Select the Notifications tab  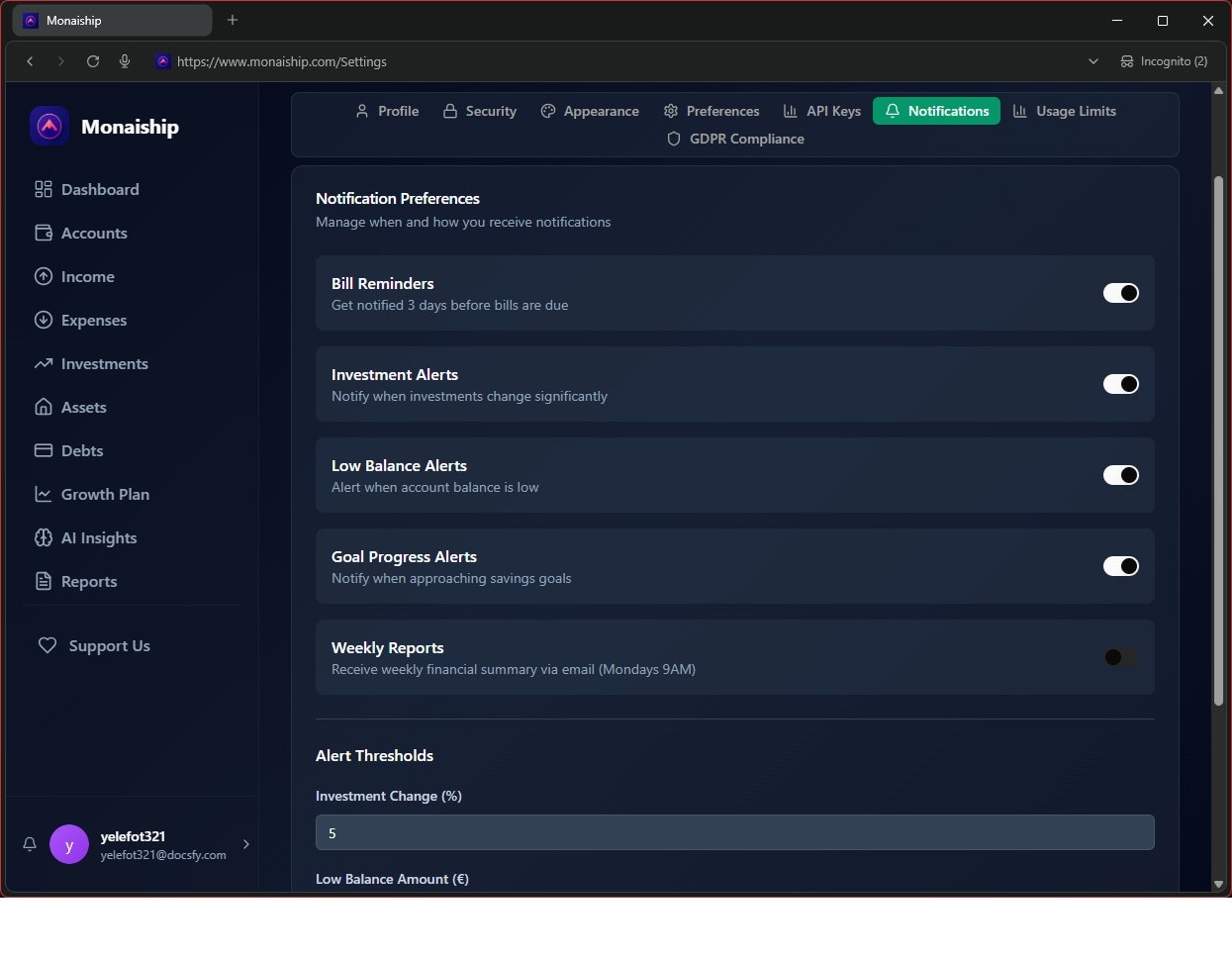(936, 111)
